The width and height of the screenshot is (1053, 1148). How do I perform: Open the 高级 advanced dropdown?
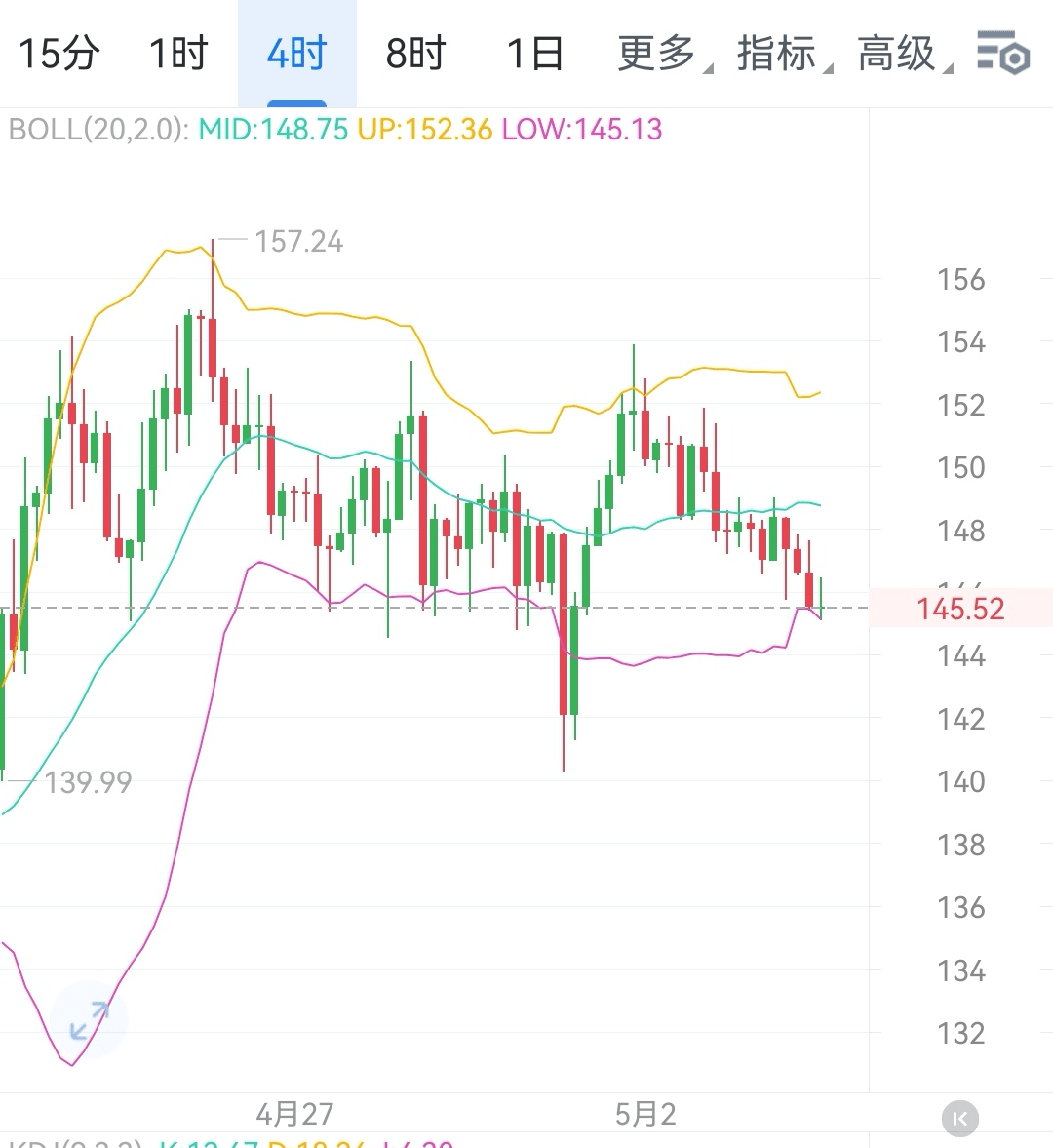[905, 54]
